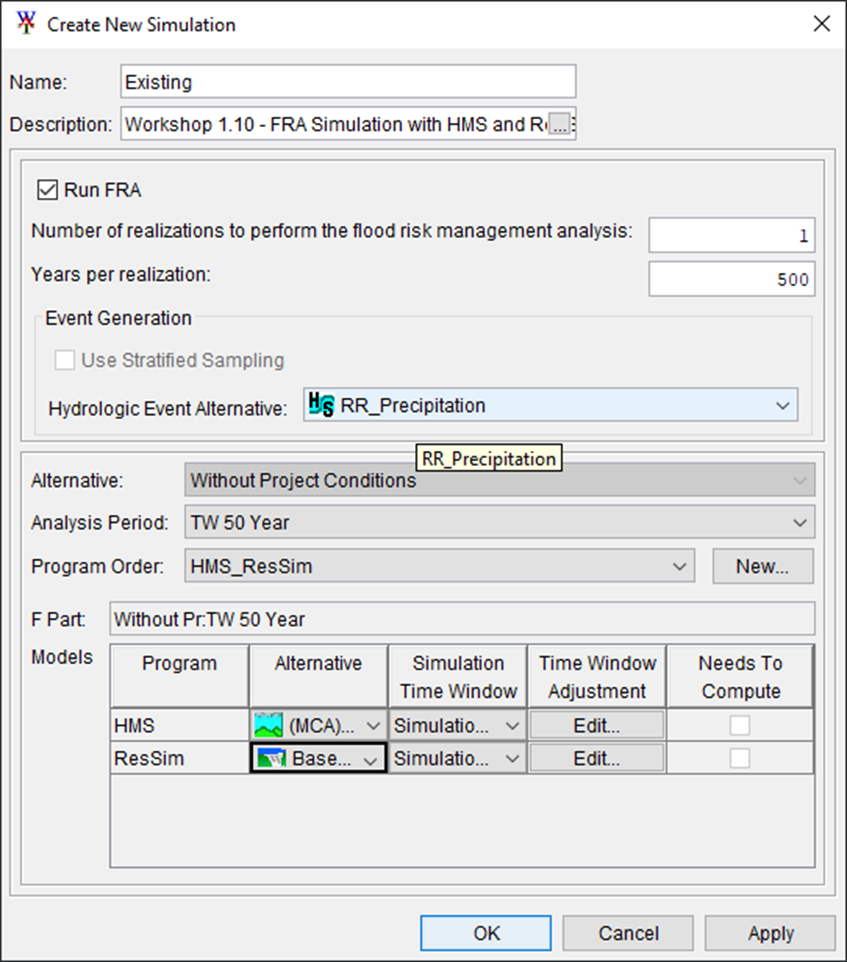Click the HEC-WAT application icon in title bar
The height and width of the screenshot is (962, 847).
pyautogui.click(x=25, y=23)
